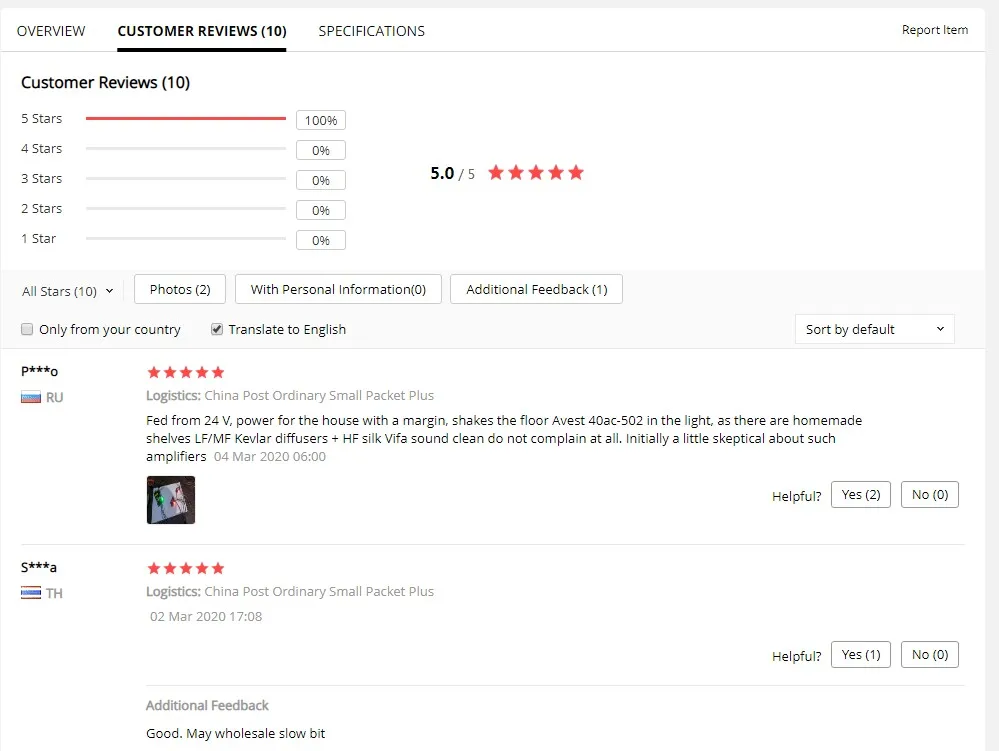
Task: Expand the All Stars (10) filter dropdown
Action: pos(68,291)
